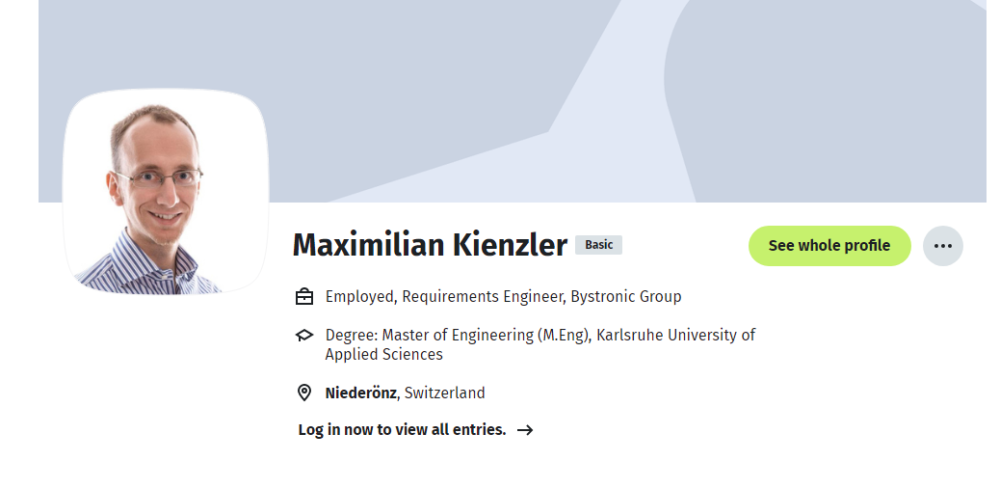This screenshot has height=488, width=1000.
Task: Click the Switzerland country text
Action: click(x=445, y=393)
